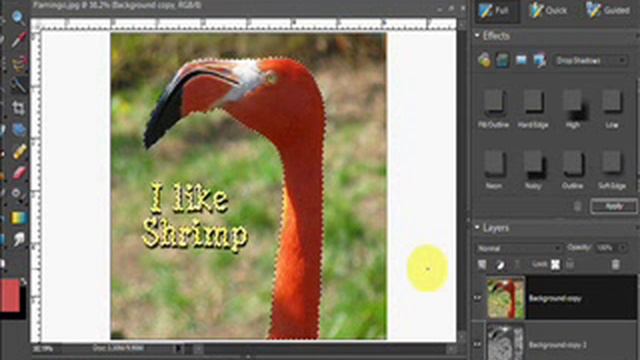Viewport: 640px width, 360px height.
Task: Create a new layer
Action: pos(482,264)
